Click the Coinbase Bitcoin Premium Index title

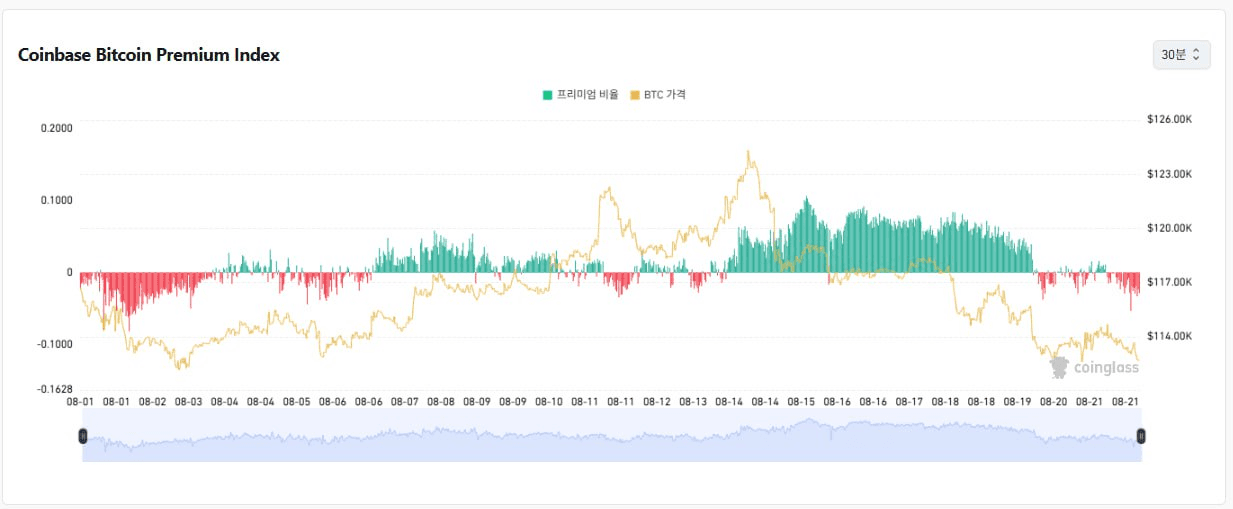click(x=149, y=55)
